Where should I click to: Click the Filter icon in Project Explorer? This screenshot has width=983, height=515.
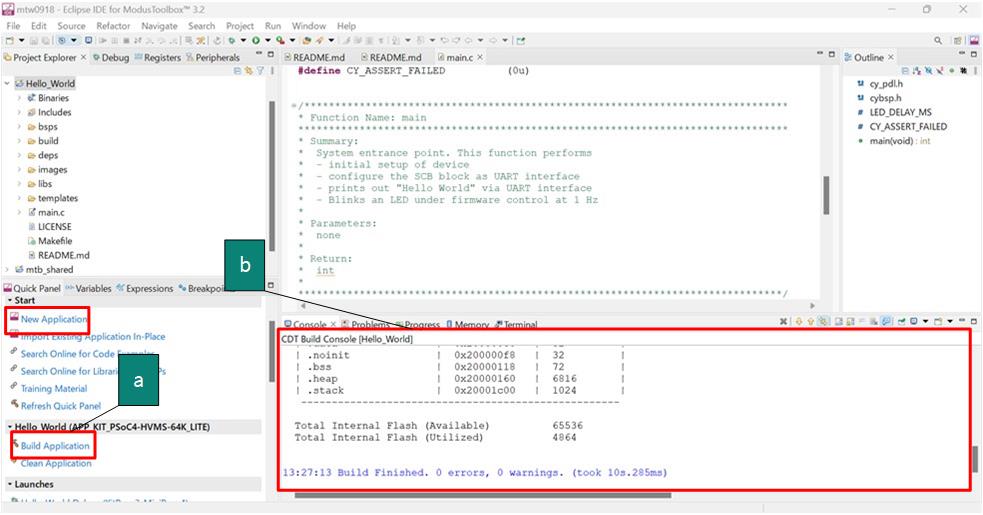pos(260,71)
